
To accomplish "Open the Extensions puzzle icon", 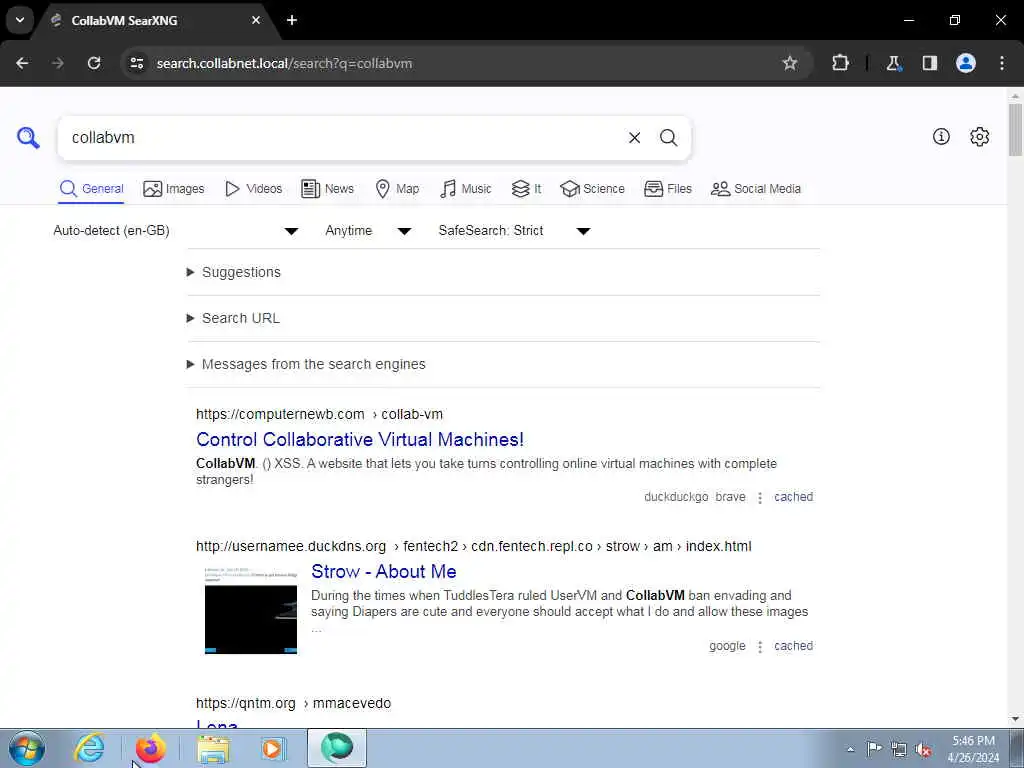I will [840, 63].
